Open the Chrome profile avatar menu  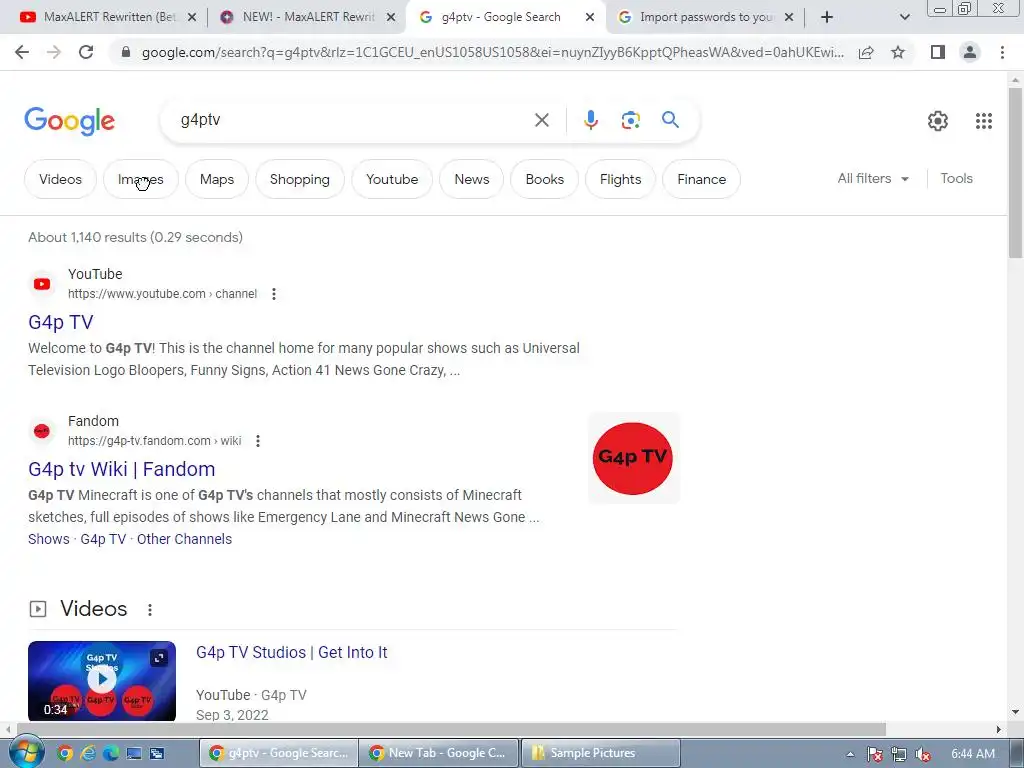pos(970,52)
